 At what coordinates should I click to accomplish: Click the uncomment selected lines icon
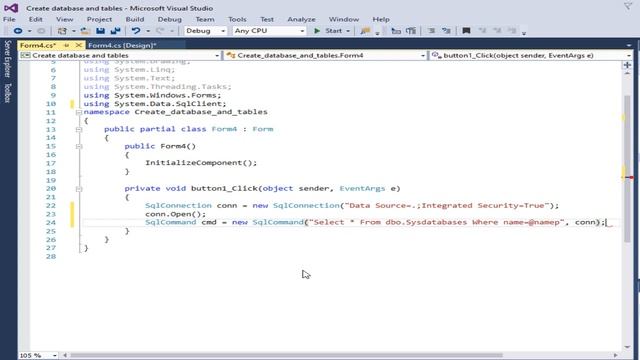[446, 31]
